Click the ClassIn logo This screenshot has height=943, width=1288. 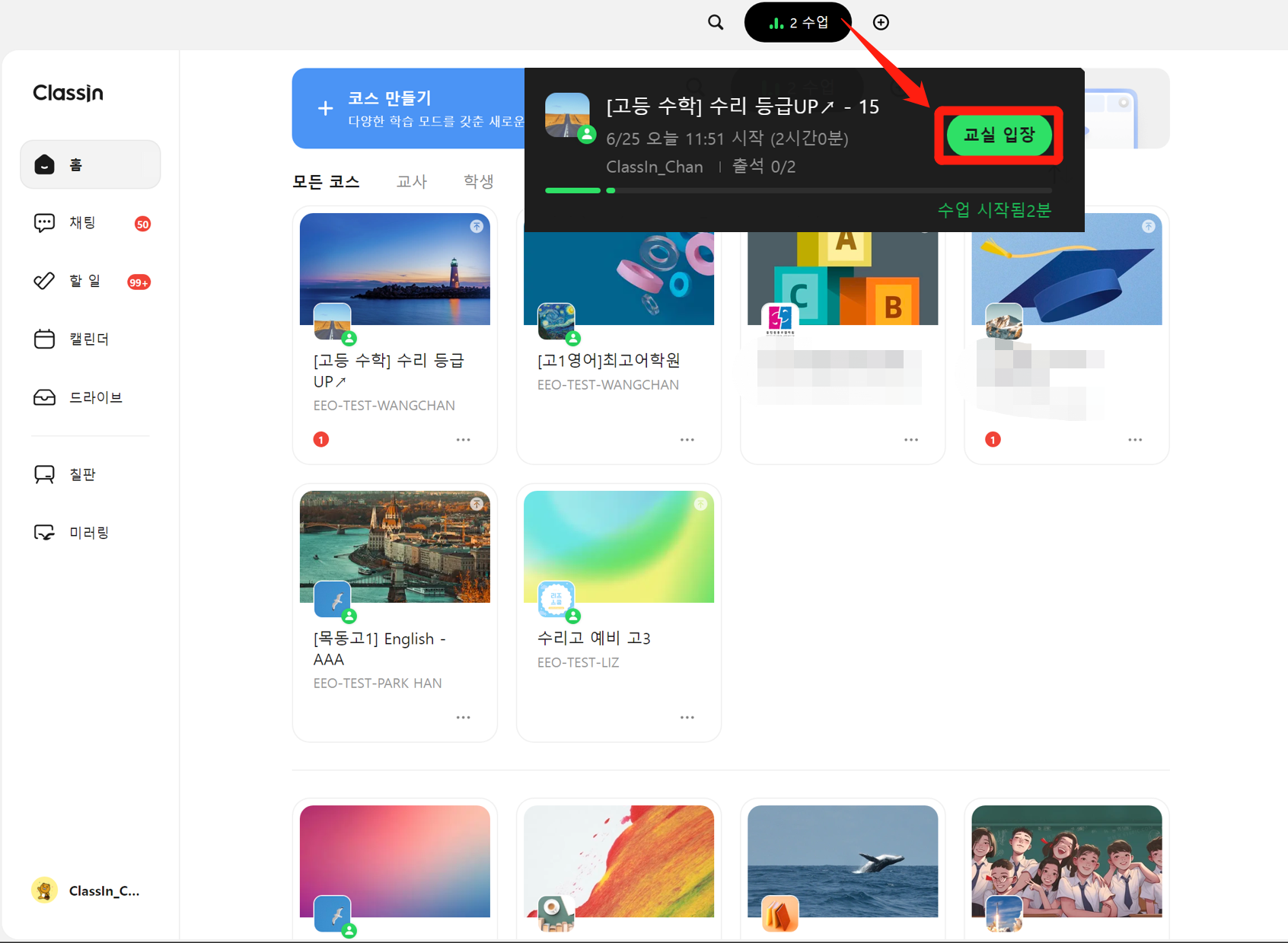pyautogui.click(x=68, y=93)
